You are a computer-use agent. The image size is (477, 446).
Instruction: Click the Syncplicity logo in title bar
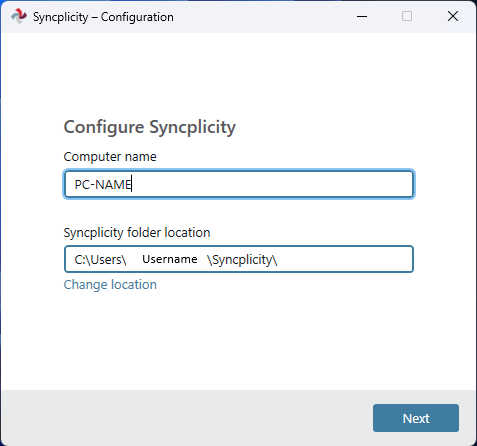click(19, 16)
